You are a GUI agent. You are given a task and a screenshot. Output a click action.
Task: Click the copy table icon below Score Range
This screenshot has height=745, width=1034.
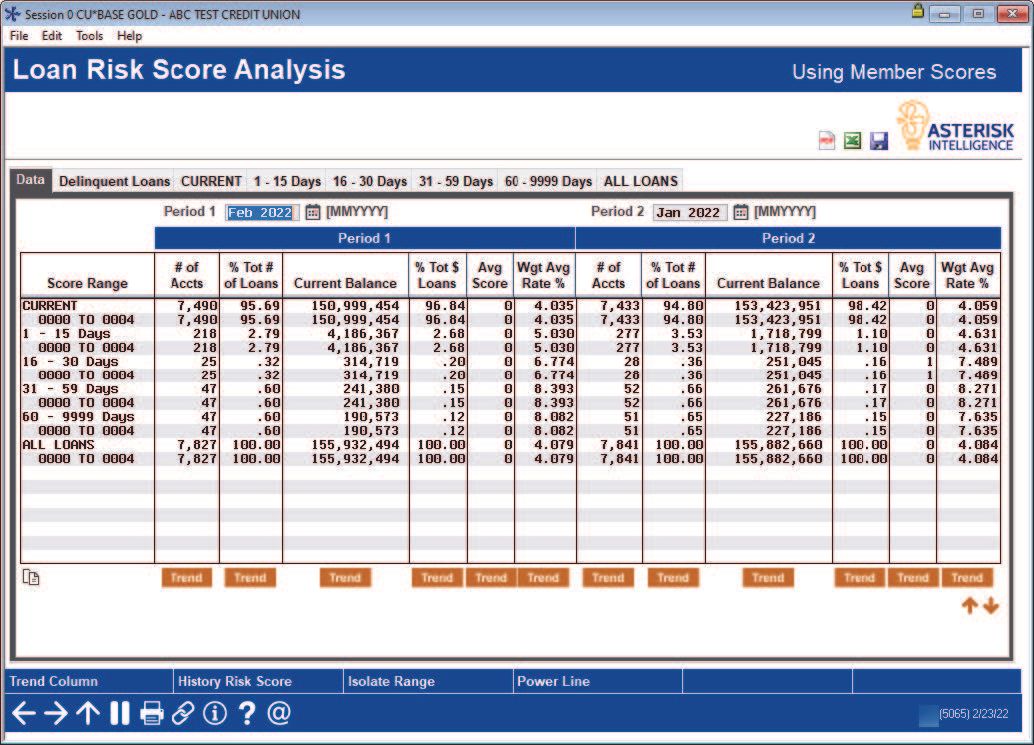pyautogui.click(x=31, y=578)
